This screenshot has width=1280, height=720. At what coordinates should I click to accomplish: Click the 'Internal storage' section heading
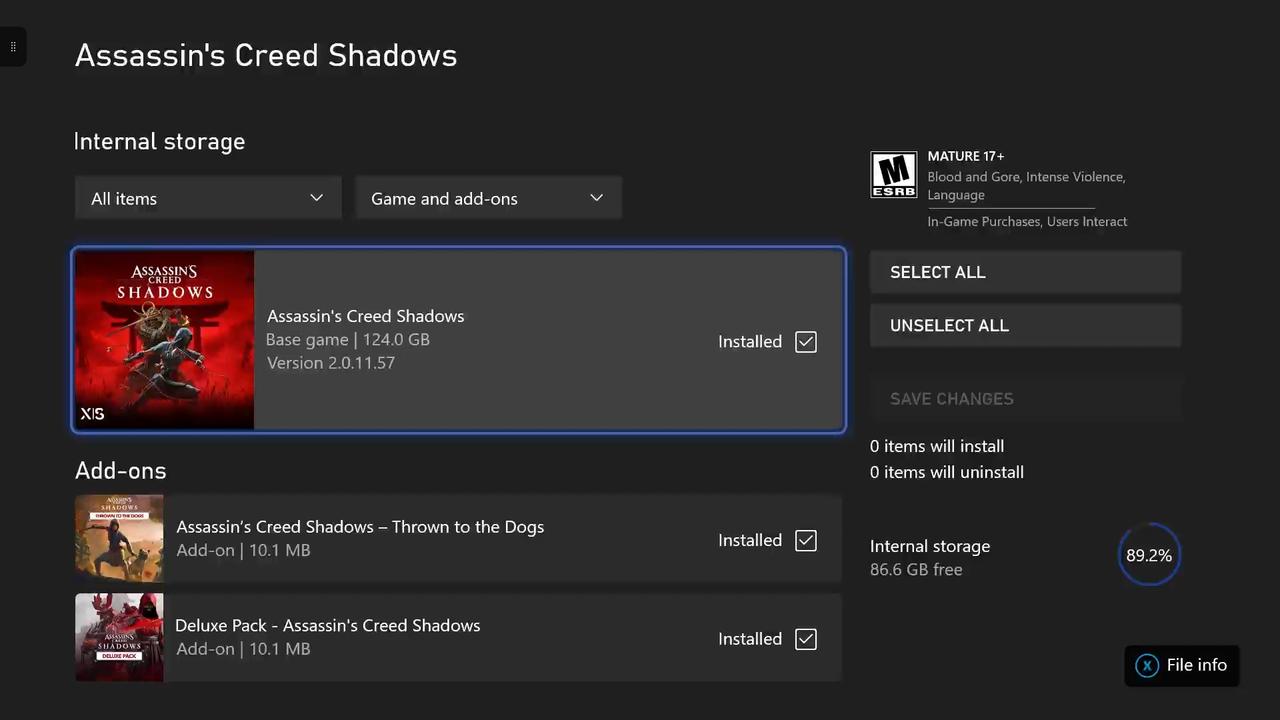pos(160,142)
